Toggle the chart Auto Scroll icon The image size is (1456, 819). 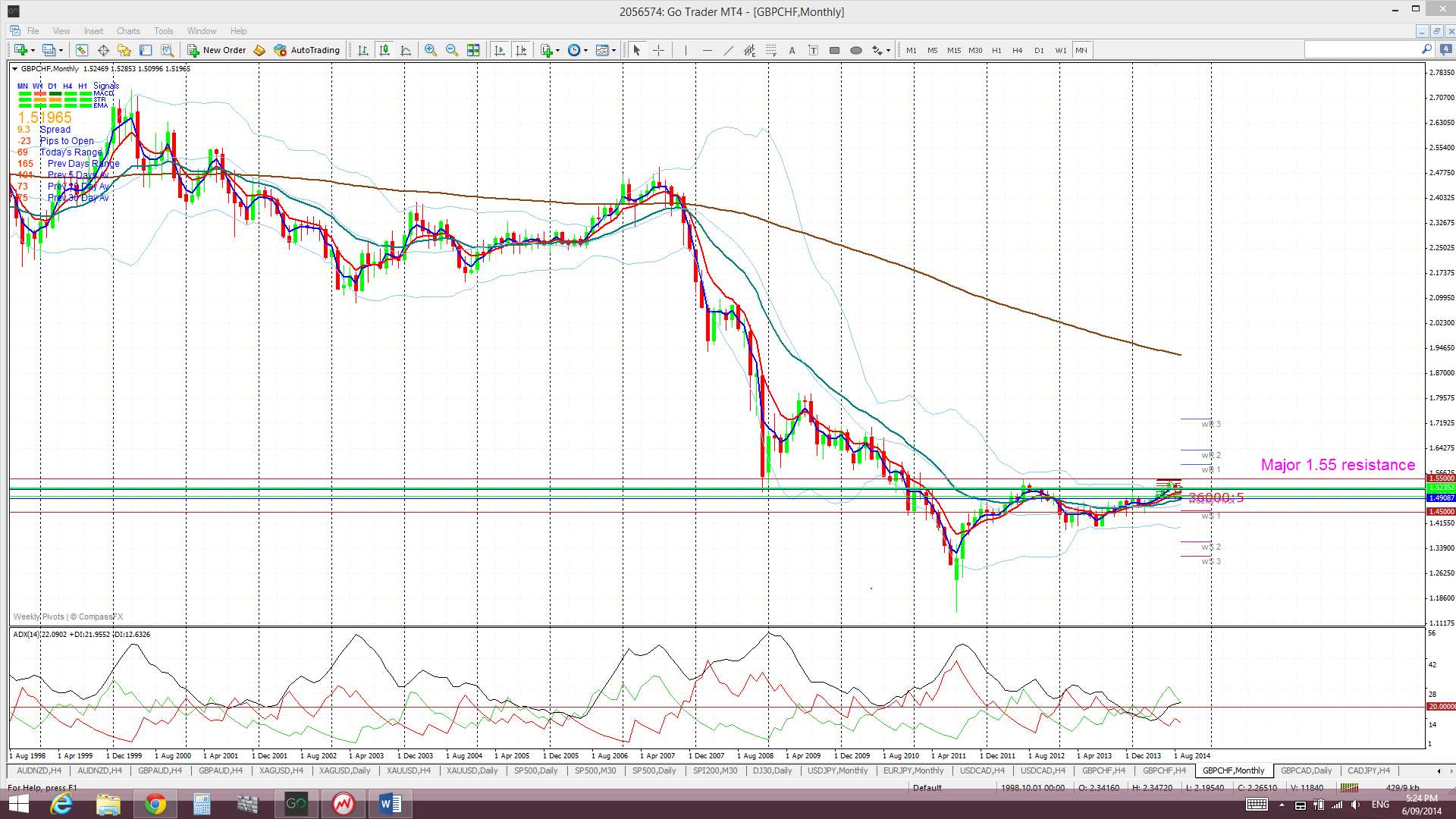tap(499, 50)
